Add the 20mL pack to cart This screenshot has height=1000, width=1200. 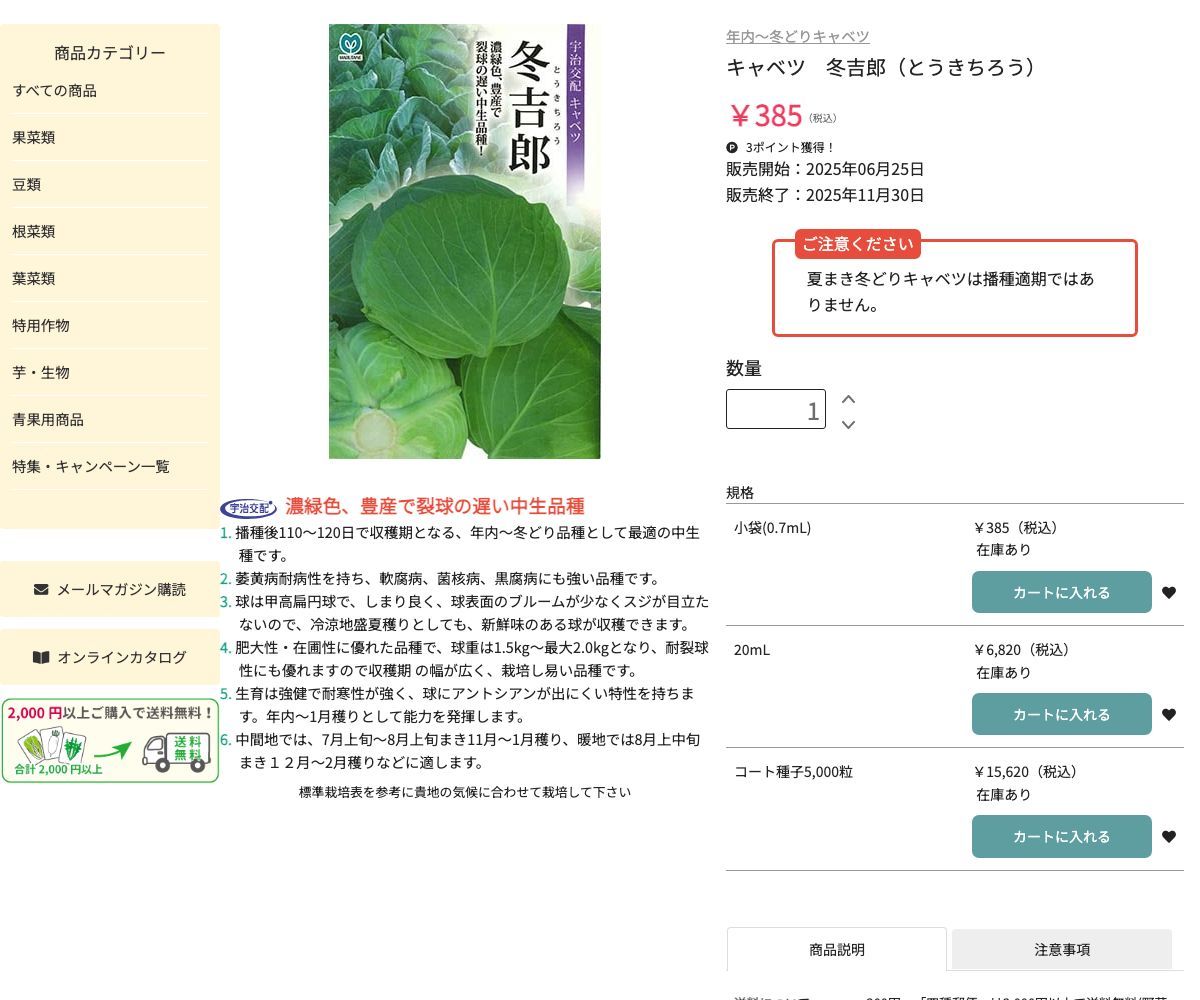pos(1061,715)
